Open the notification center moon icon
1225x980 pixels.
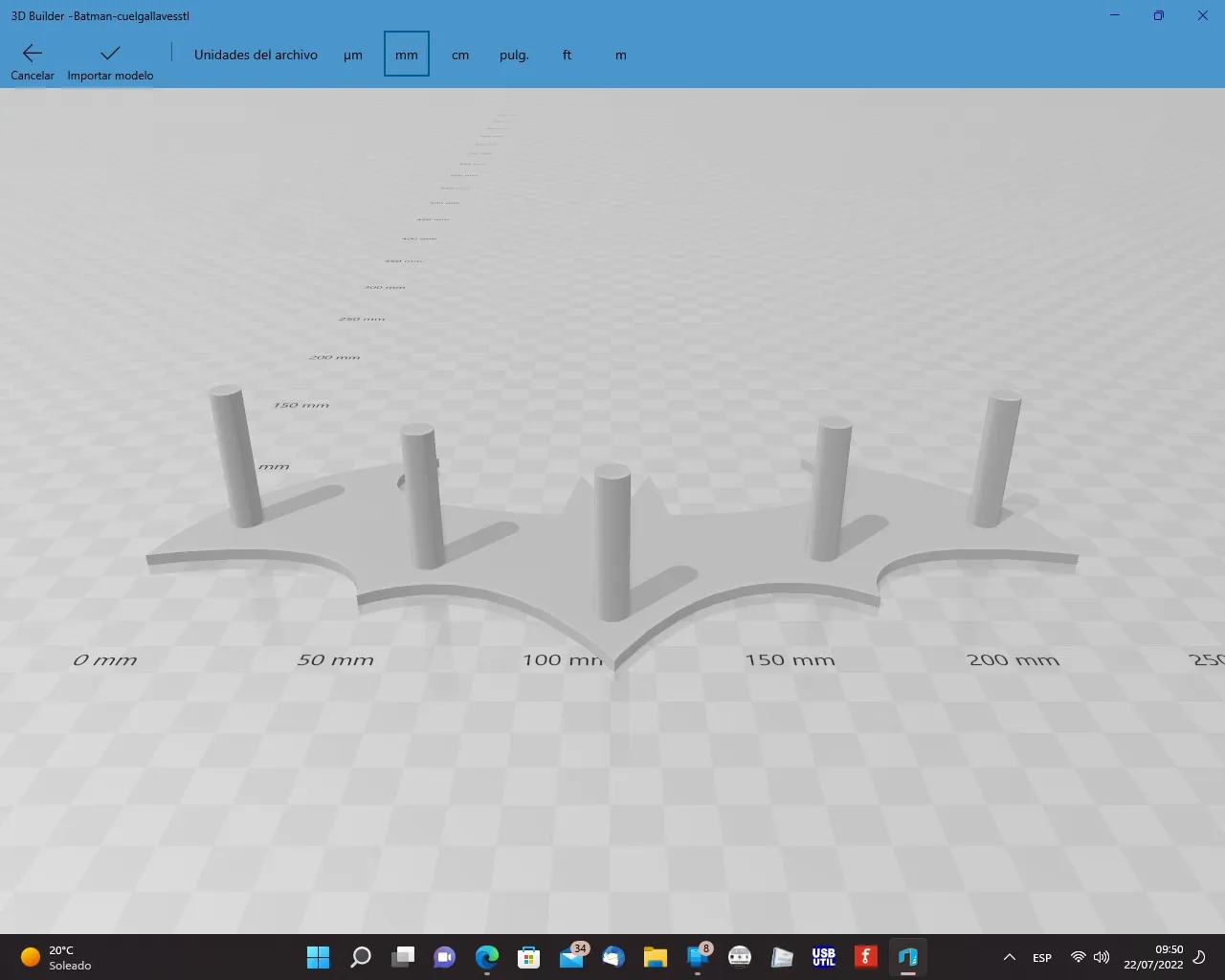coord(1200,957)
